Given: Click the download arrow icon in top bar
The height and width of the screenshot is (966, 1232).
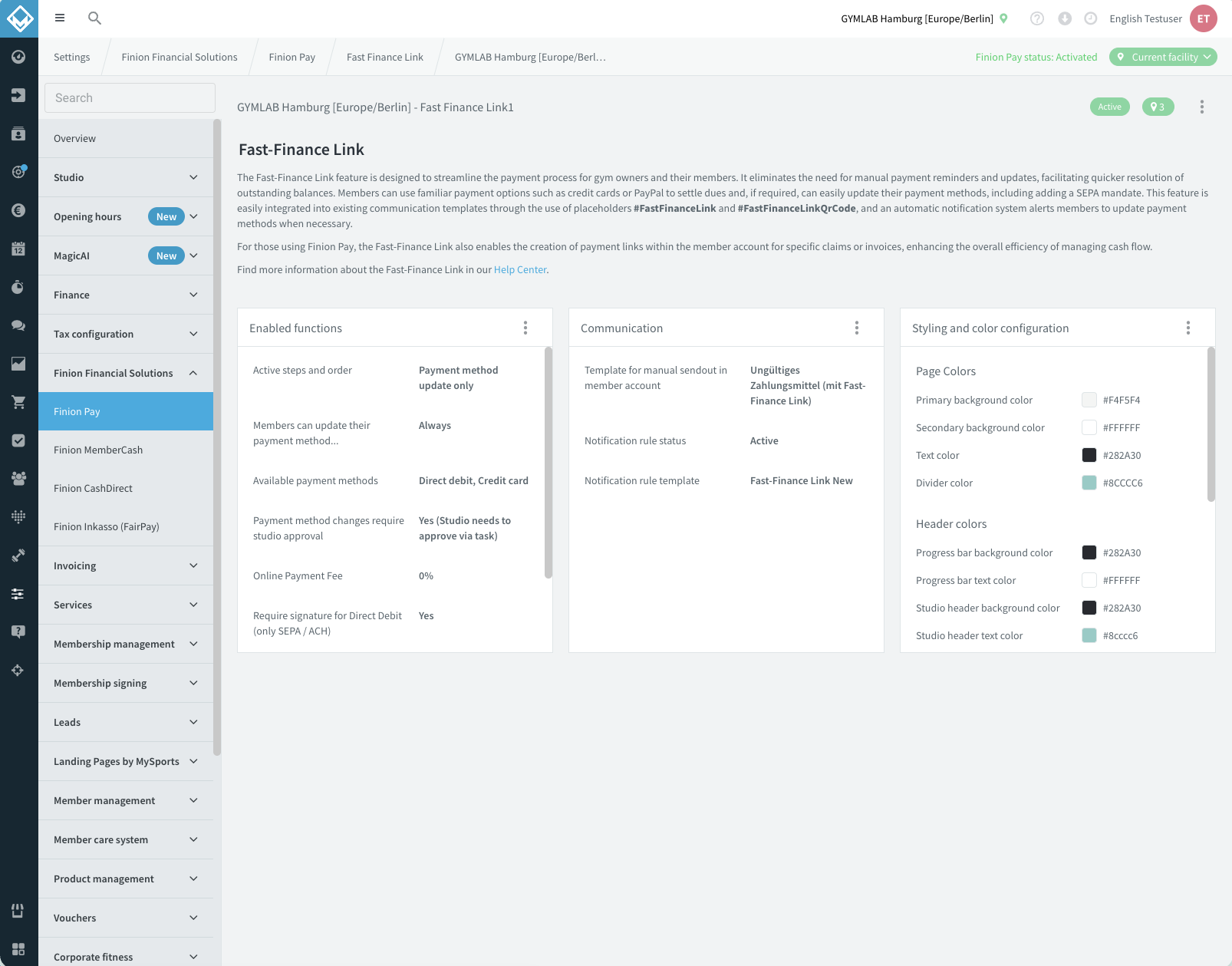Looking at the screenshot, I should click(x=1065, y=18).
